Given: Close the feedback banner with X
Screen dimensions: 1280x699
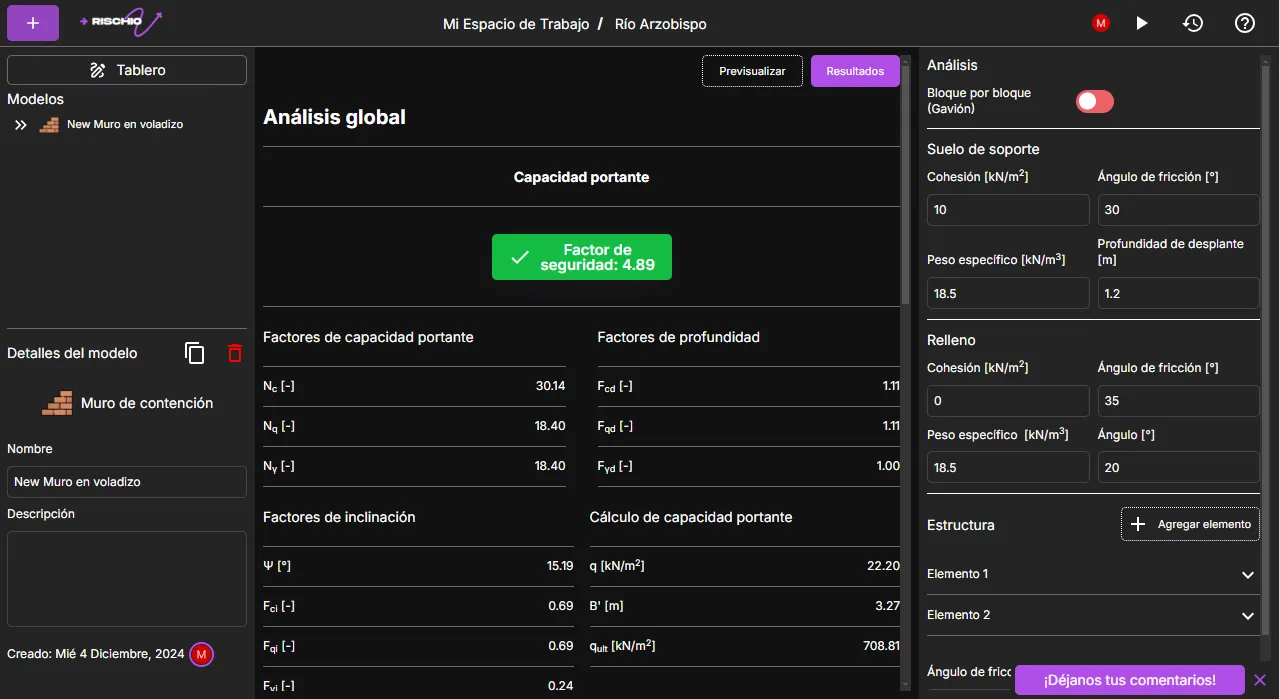Looking at the screenshot, I should click(x=1259, y=680).
